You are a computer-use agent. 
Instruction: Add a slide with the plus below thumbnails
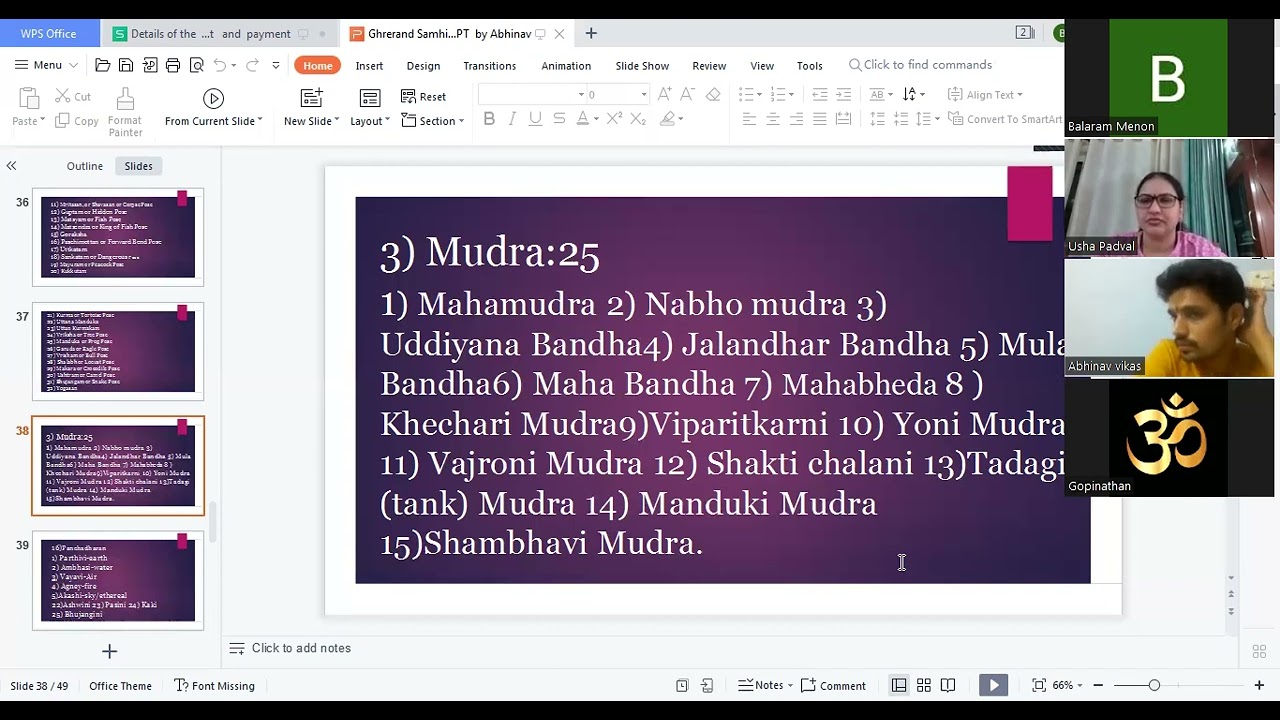[110, 652]
